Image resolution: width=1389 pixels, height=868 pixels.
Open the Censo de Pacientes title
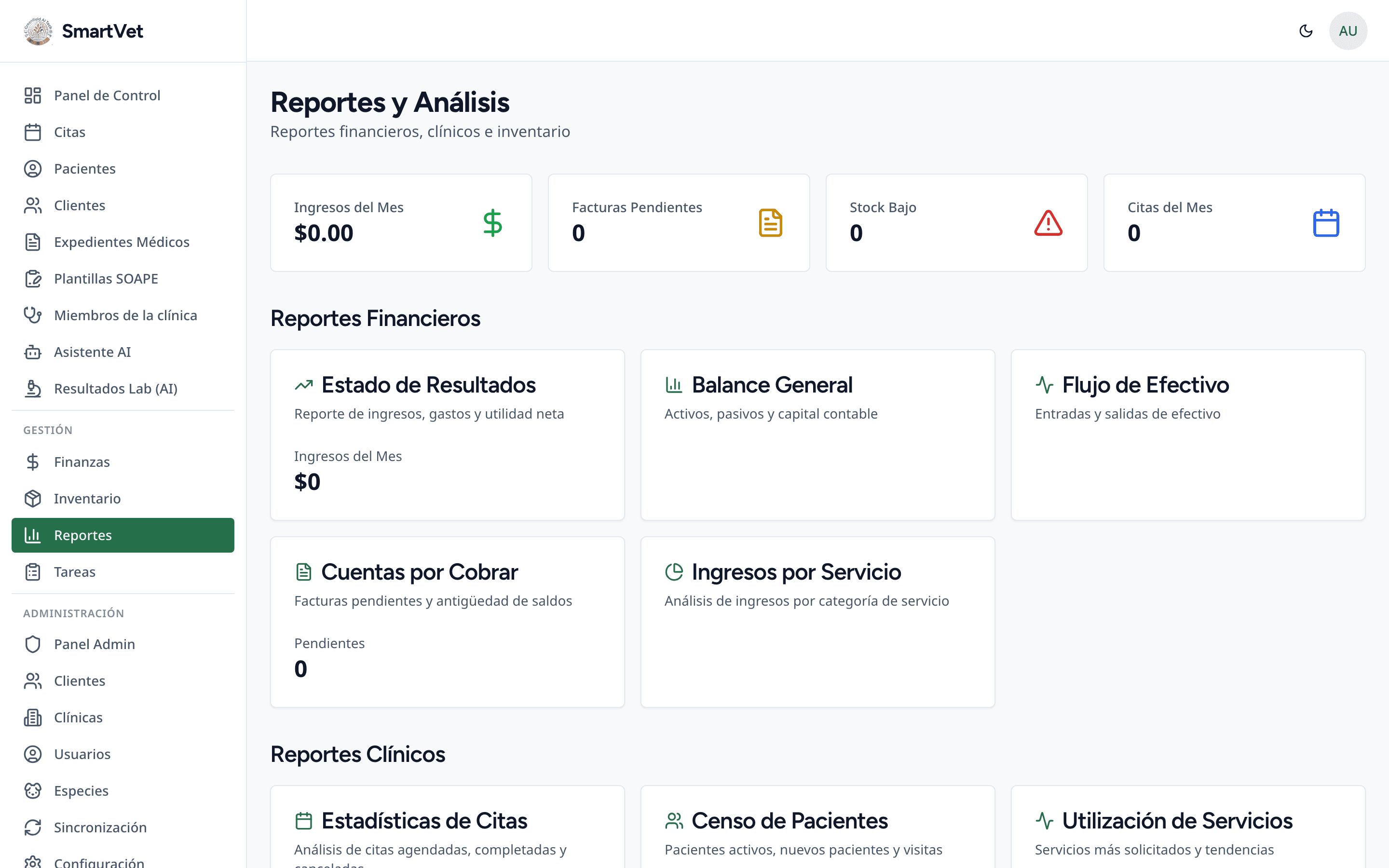click(790, 821)
